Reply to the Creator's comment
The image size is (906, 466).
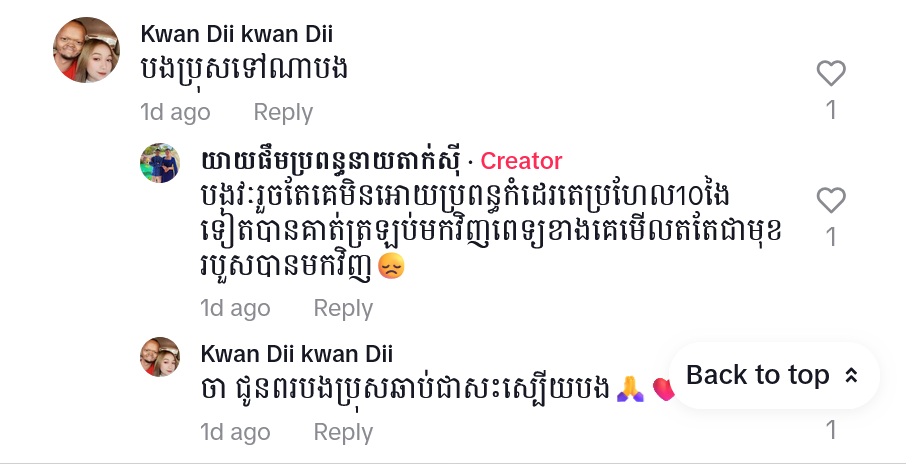[343, 308]
